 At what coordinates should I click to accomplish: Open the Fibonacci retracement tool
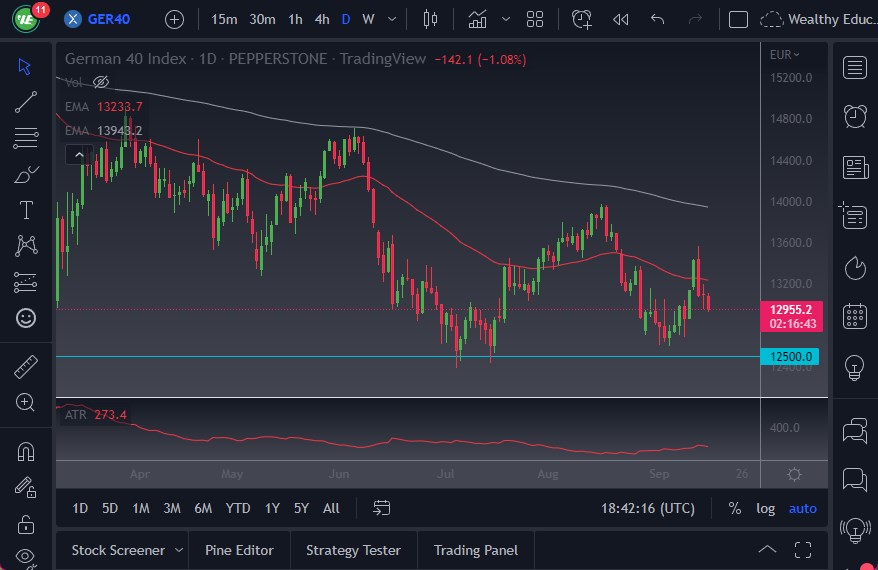tap(26, 138)
